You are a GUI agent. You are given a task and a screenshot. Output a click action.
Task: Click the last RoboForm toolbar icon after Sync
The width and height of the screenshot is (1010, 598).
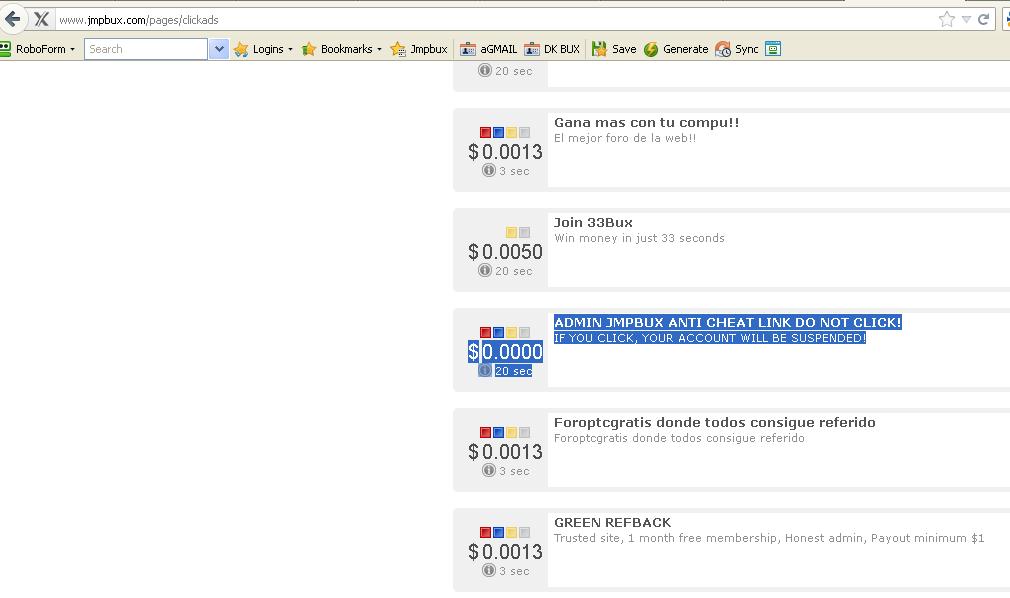pyautogui.click(x=773, y=49)
